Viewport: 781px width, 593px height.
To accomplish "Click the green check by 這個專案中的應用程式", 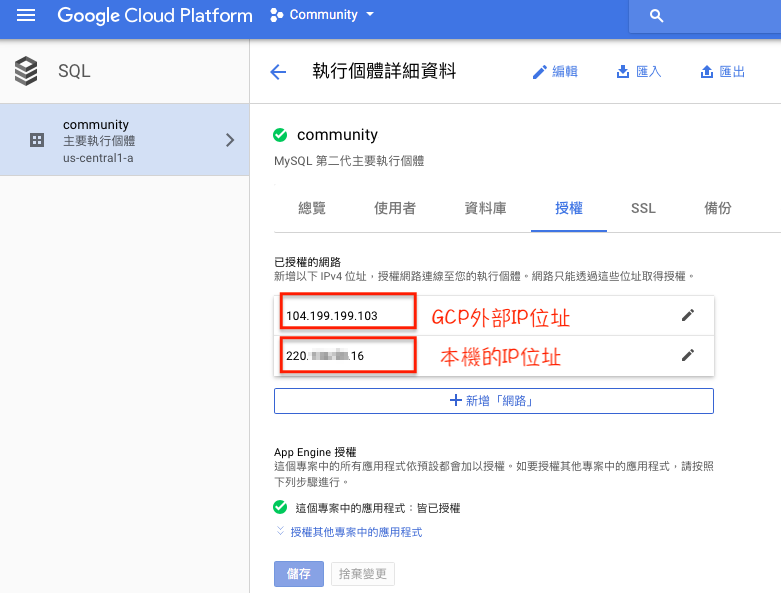I will coord(280,507).
